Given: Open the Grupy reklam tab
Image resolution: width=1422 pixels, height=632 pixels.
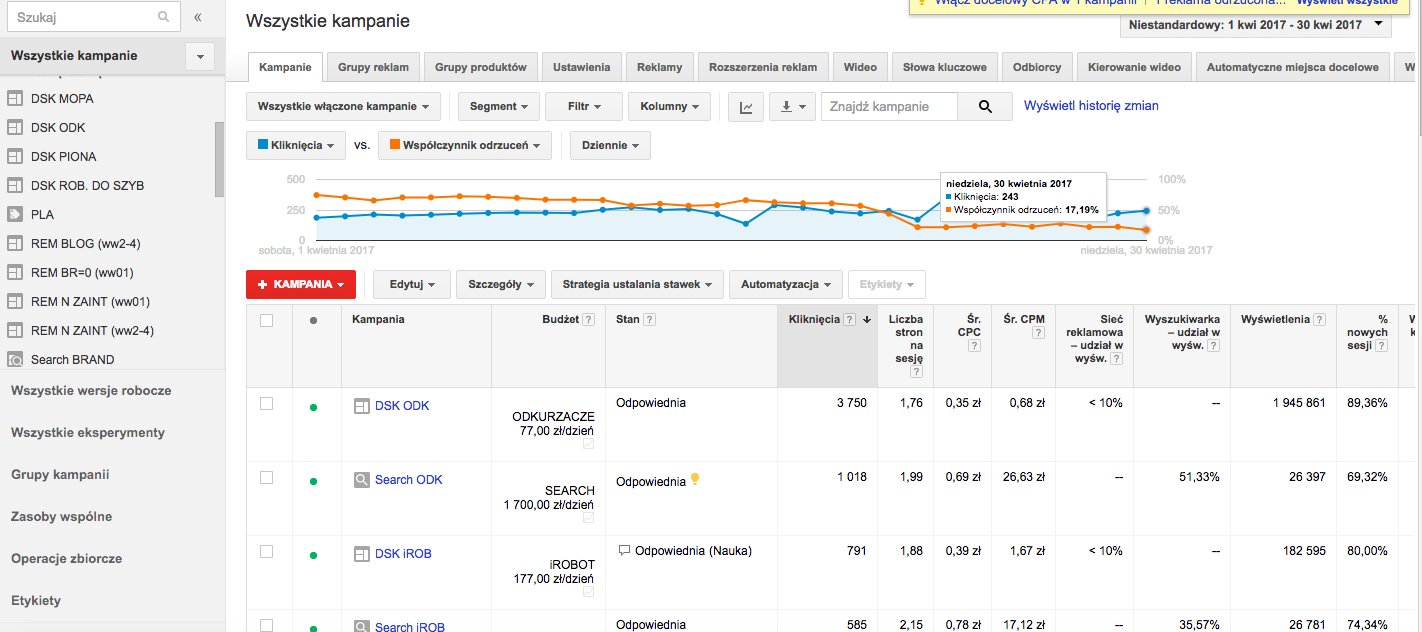Looking at the screenshot, I should 373,67.
